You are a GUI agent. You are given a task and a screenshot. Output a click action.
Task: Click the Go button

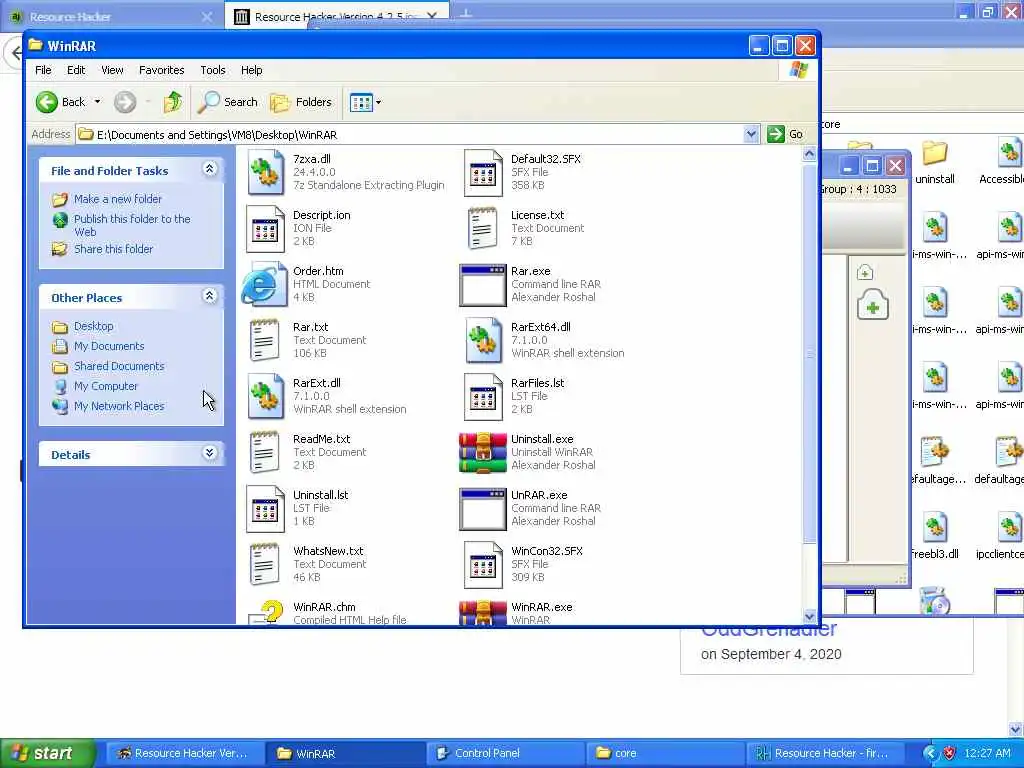(x=786, y=135)
